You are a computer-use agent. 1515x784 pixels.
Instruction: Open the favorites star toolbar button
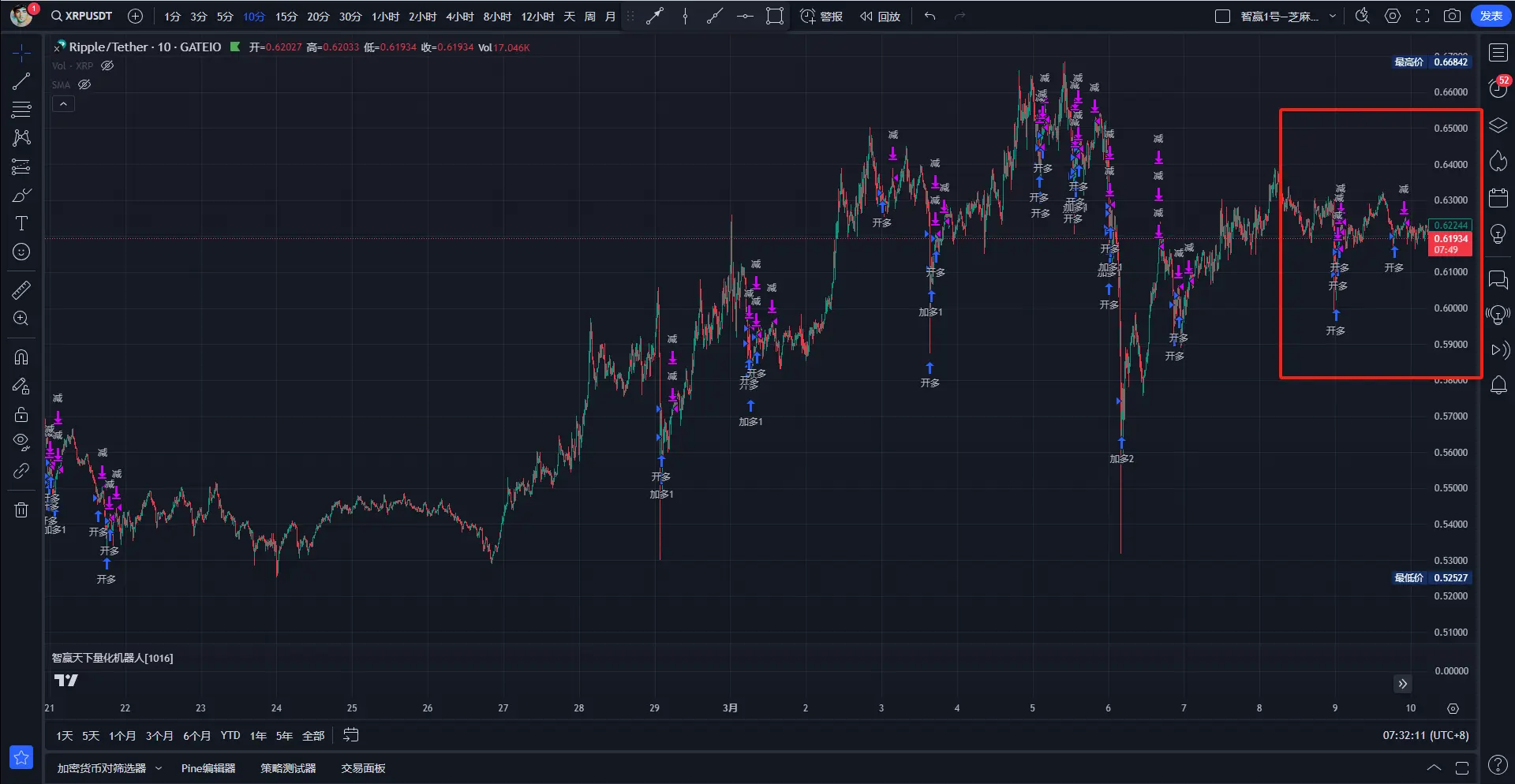(21, 757)
